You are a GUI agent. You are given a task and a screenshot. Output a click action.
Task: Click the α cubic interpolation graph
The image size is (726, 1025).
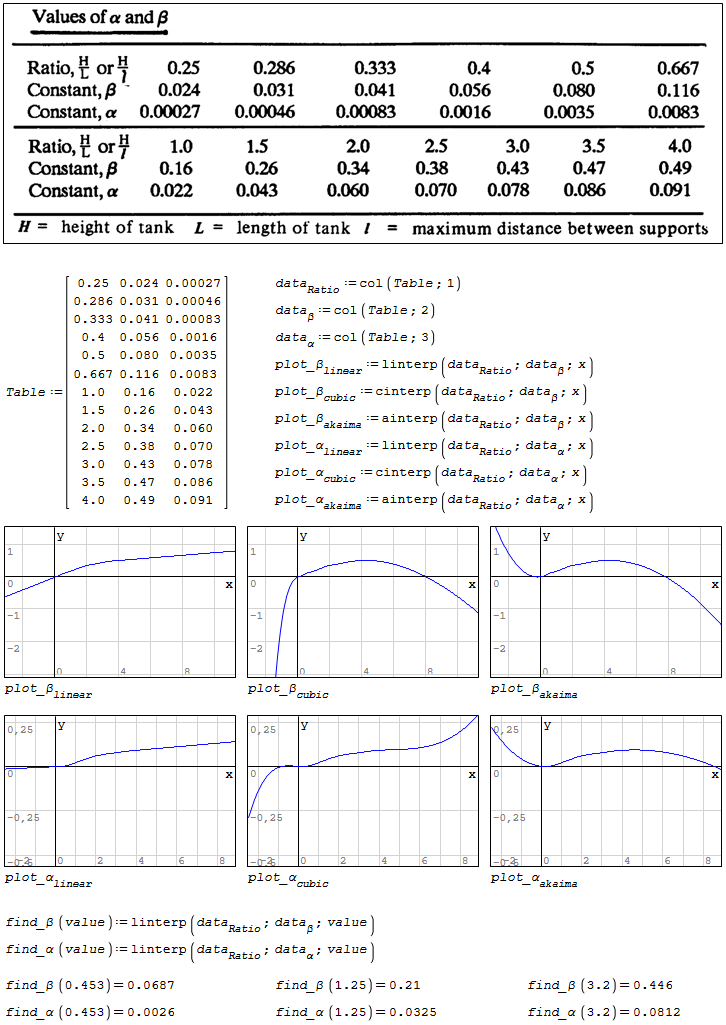(363, 790)
